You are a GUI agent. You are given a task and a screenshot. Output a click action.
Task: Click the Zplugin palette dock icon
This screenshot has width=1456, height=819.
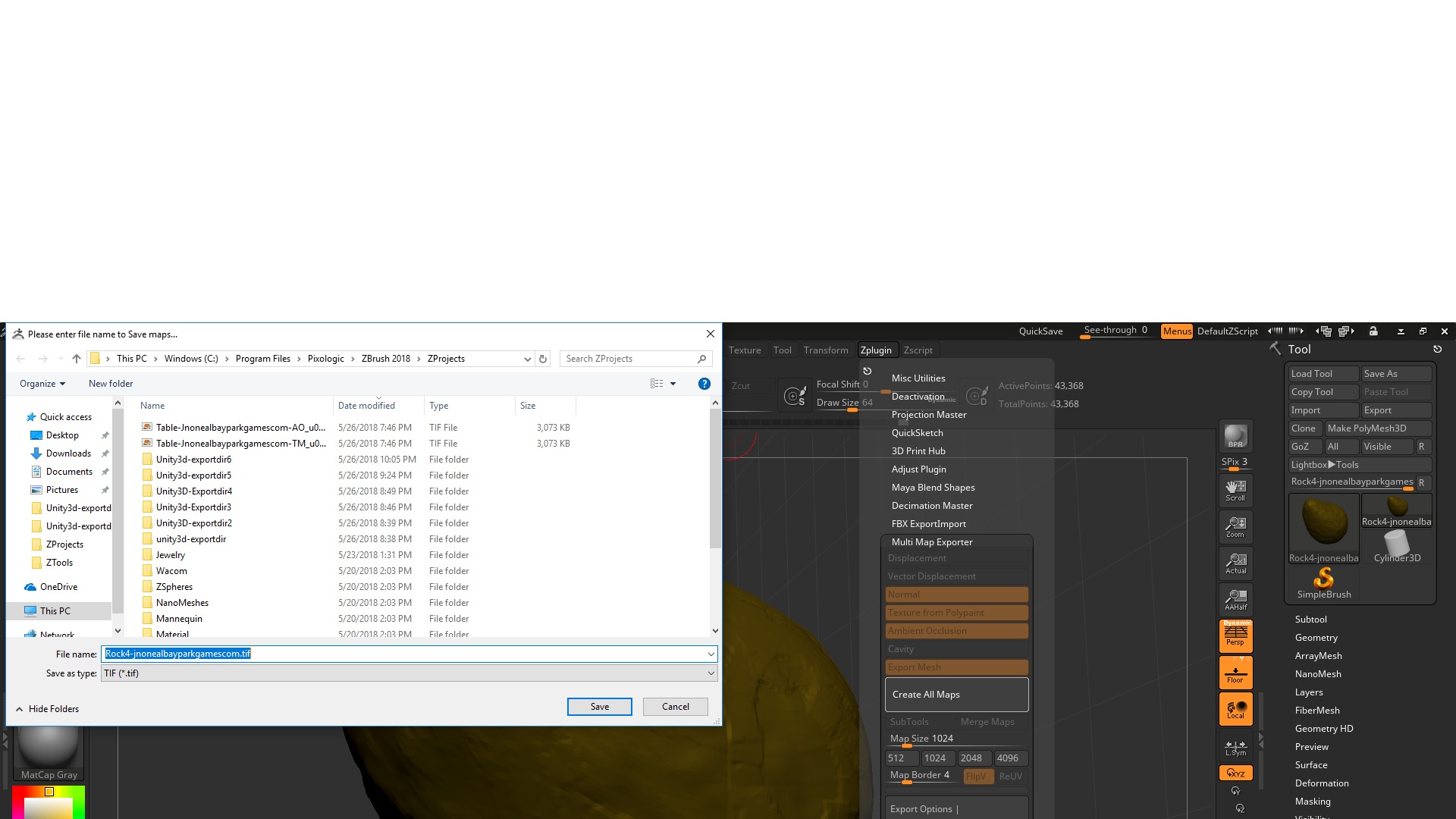click(868, 371)
